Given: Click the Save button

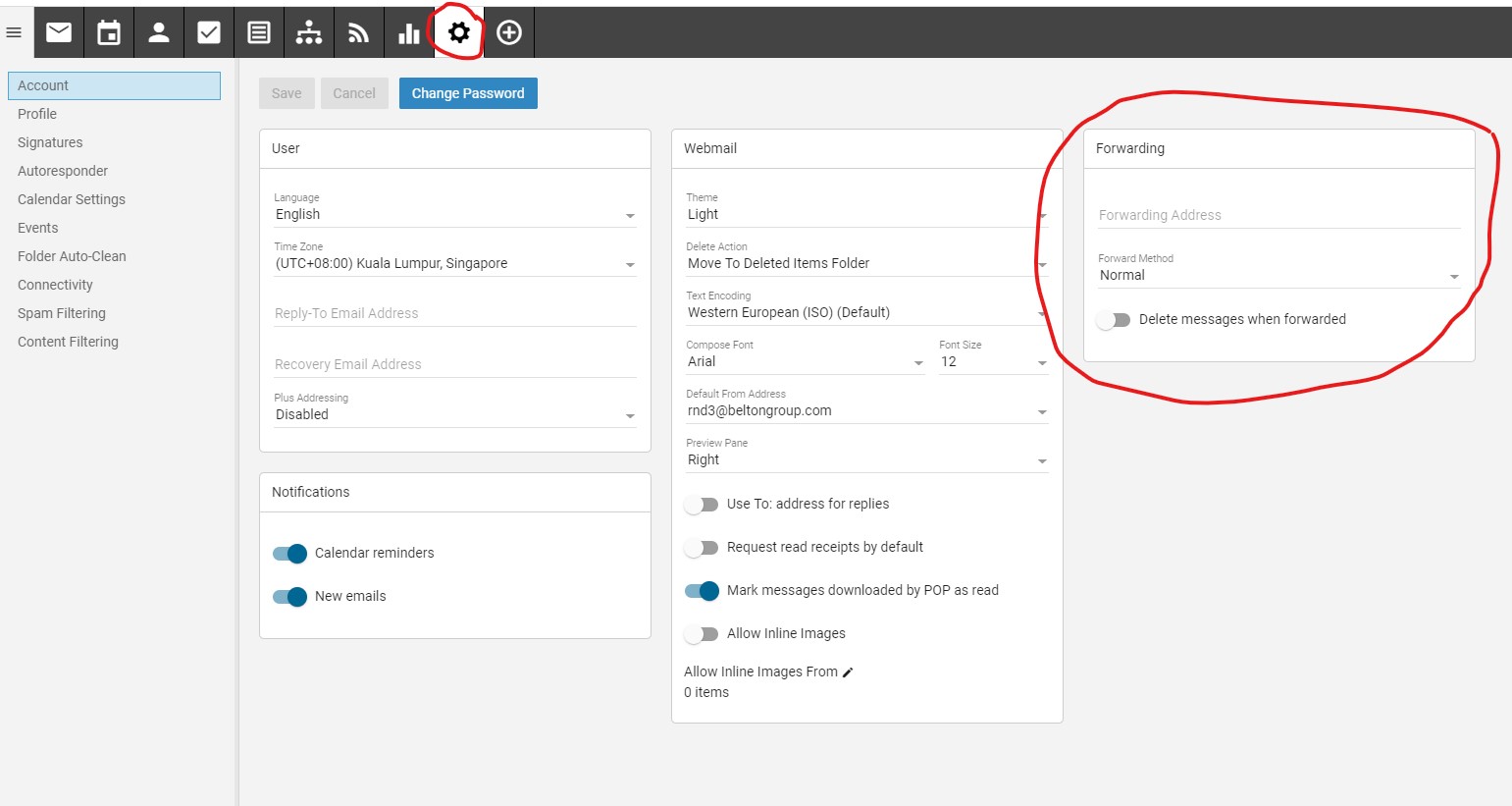Looking at the screenshot, I should click(287, 93).
